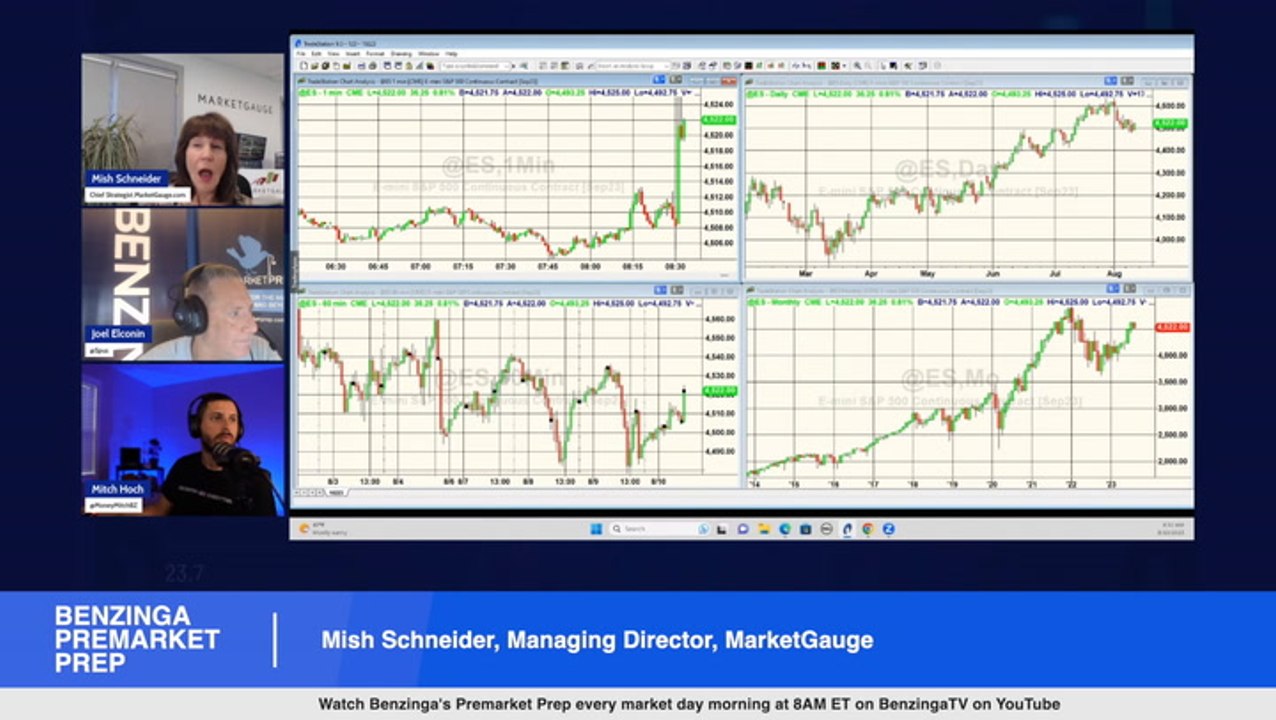Open the Window menu
Viewport: 1276px width, 720px height.
[x=429, y=53]
